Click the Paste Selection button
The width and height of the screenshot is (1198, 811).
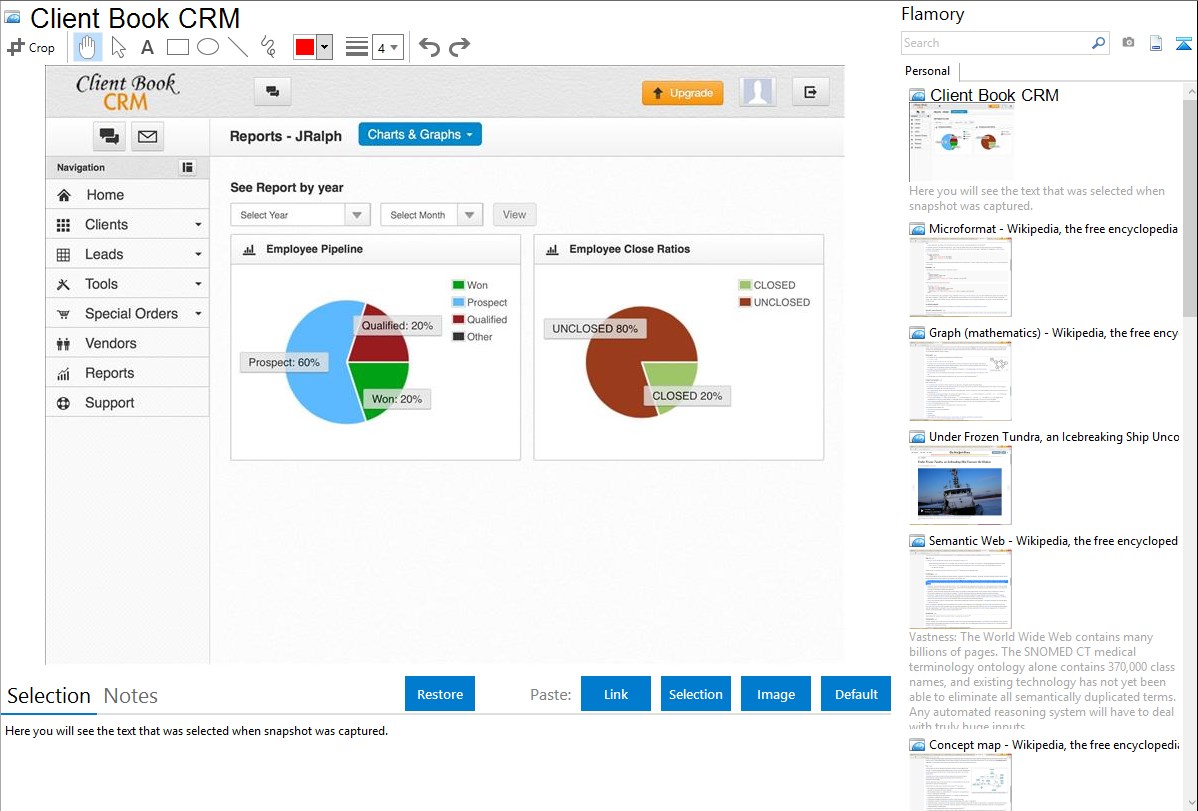coord(696,694)
